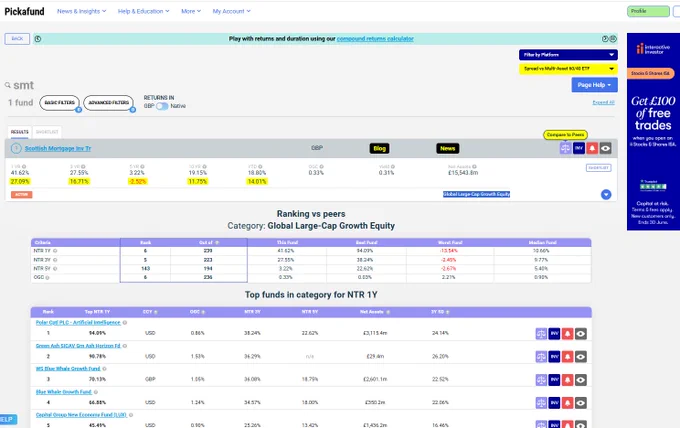Image resolution: width=680 pixels, height=428 pixels.
Task: Click the search magnifier icon next to smt
Action: coord(8,85)
